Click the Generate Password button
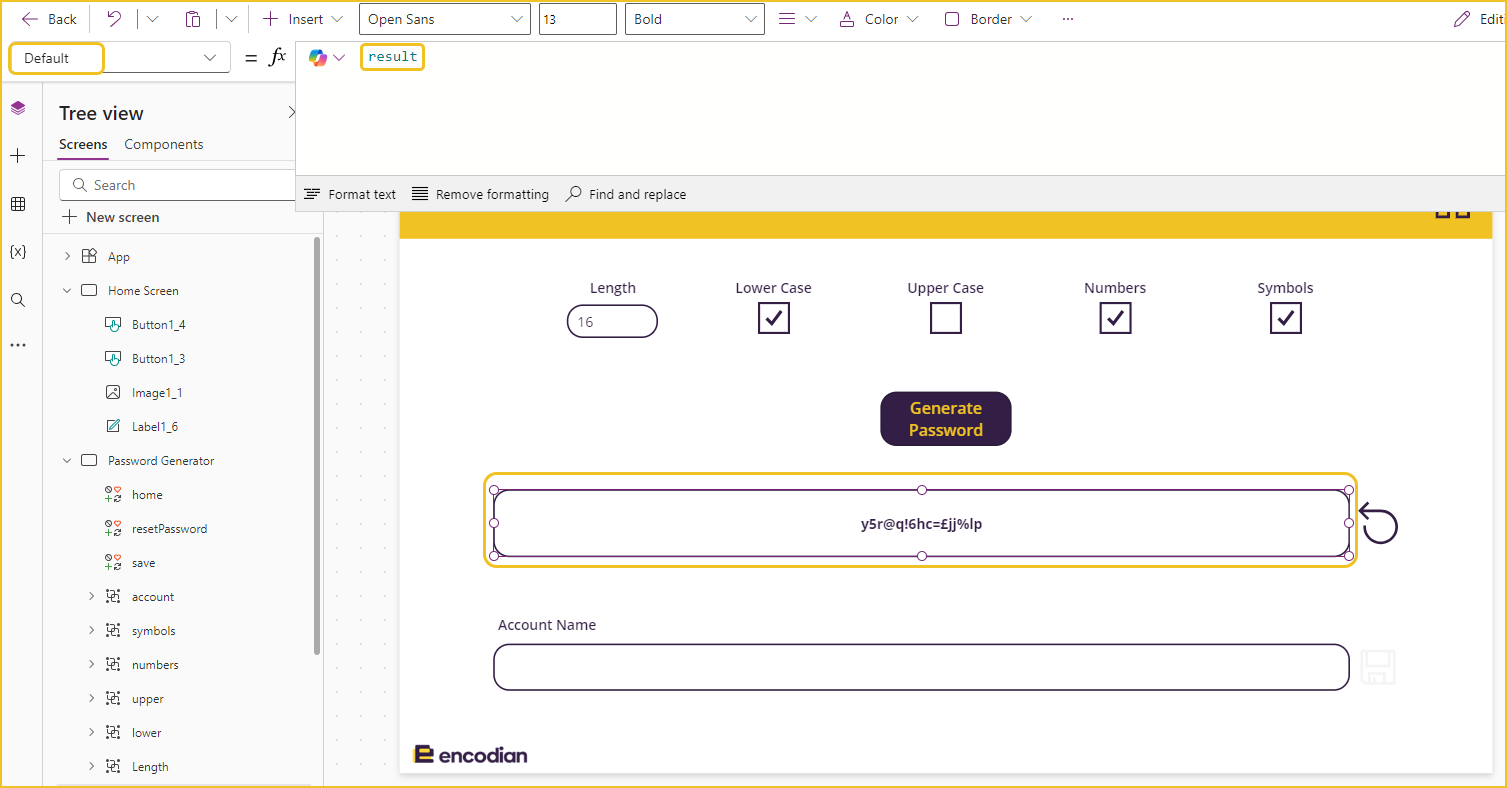1507x788 pixels. pos(946,419)
